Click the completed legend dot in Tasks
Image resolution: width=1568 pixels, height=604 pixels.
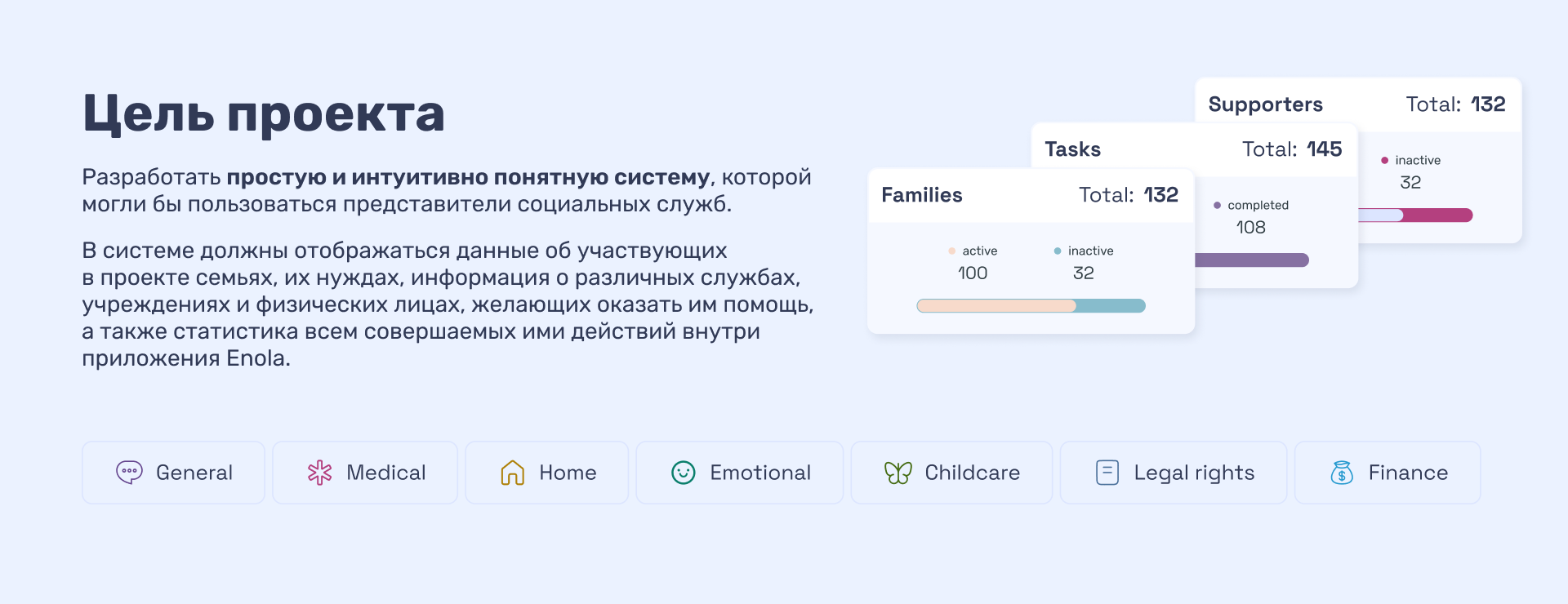(1217, 206)
